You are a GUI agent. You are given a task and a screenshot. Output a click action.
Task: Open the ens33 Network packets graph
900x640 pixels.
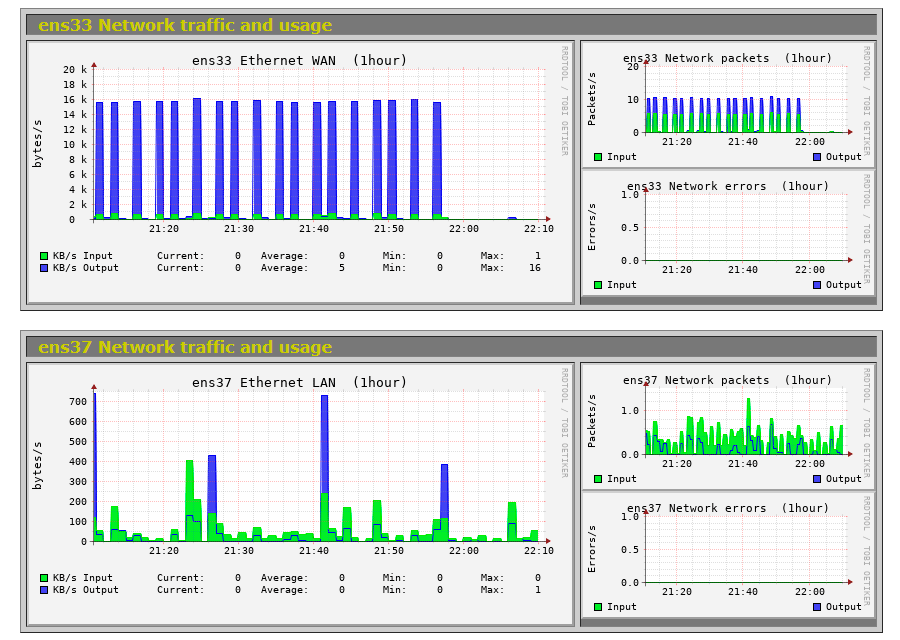coord(728,103)
